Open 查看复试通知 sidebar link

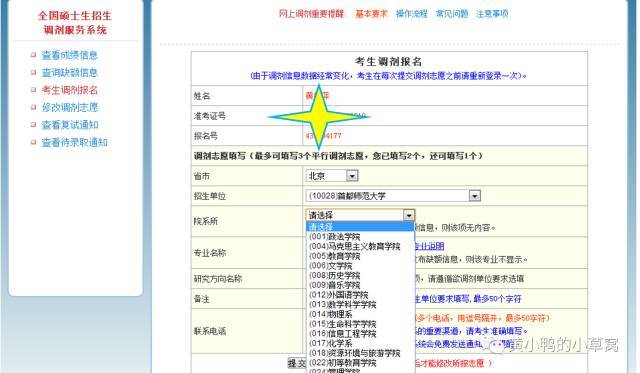[70, 125]
